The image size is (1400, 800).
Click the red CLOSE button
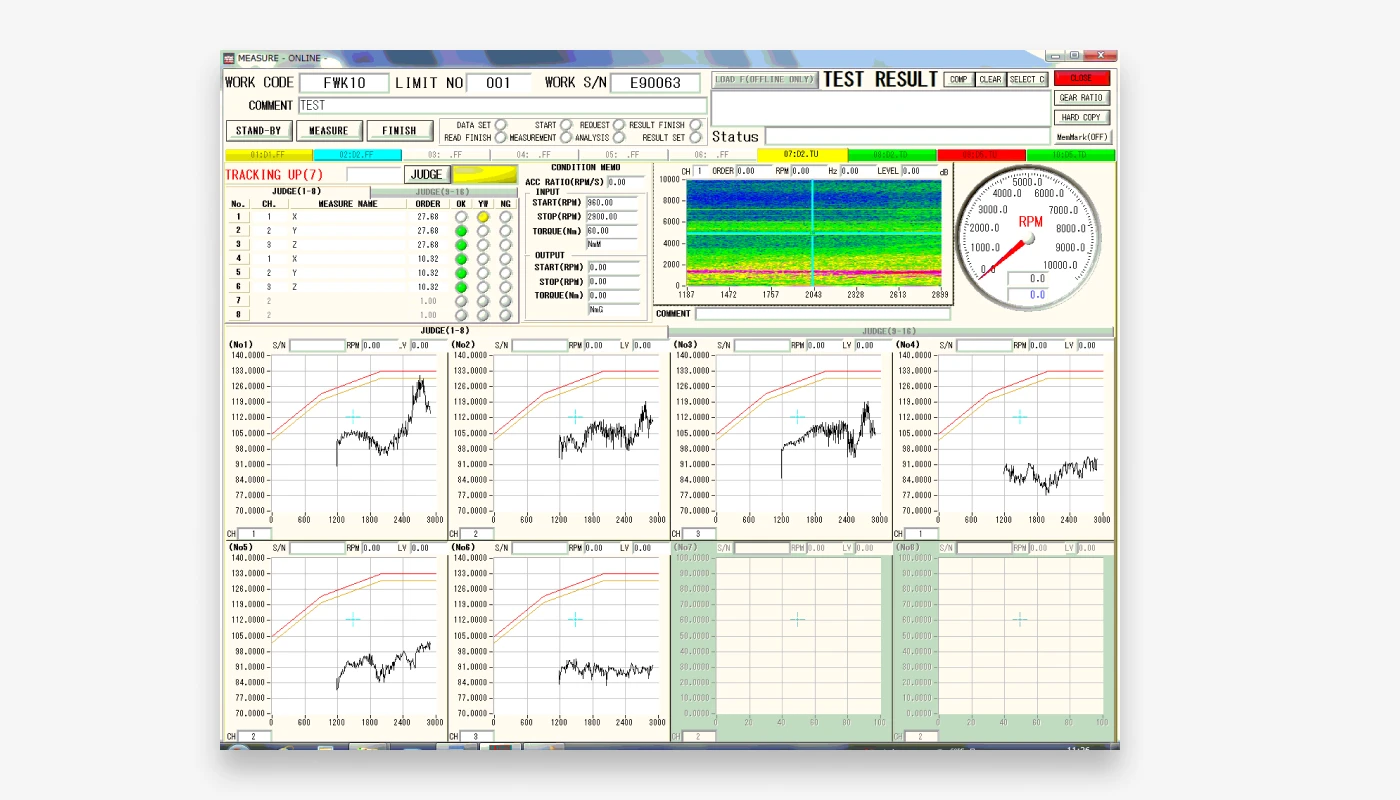point(1081,78)
